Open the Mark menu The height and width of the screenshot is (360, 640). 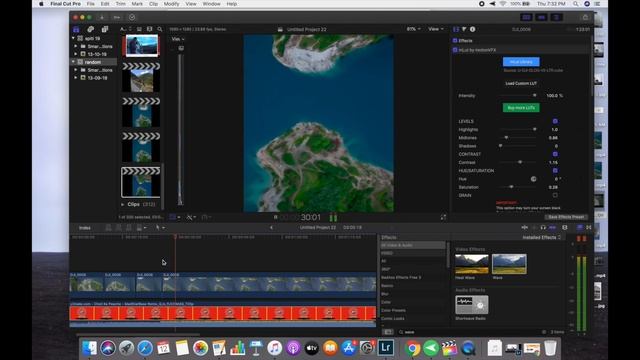[137, 4]
